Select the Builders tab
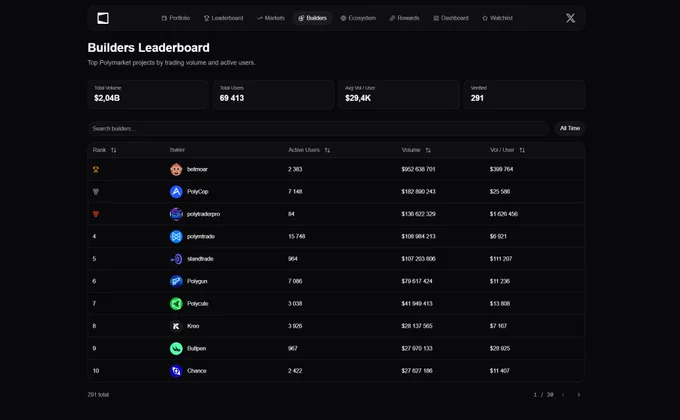The image size is (680, 420). click(x=312, y=18)
